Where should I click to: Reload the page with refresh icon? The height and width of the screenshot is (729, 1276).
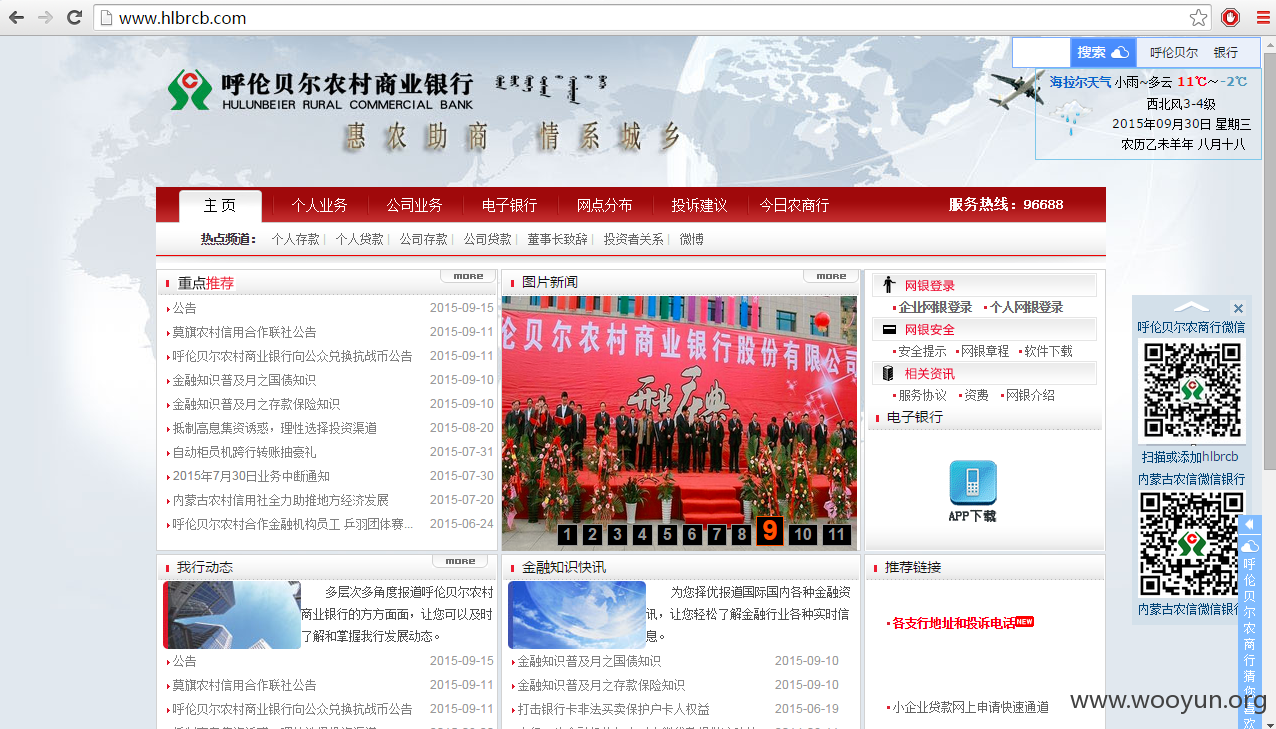(74, 17)
